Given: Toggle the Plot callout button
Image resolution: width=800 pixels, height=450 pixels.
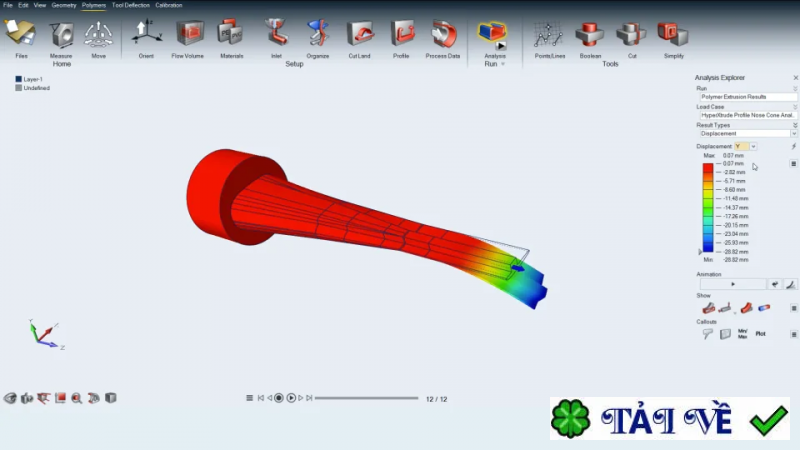Looking at the screenshot, I should (760, 334).
